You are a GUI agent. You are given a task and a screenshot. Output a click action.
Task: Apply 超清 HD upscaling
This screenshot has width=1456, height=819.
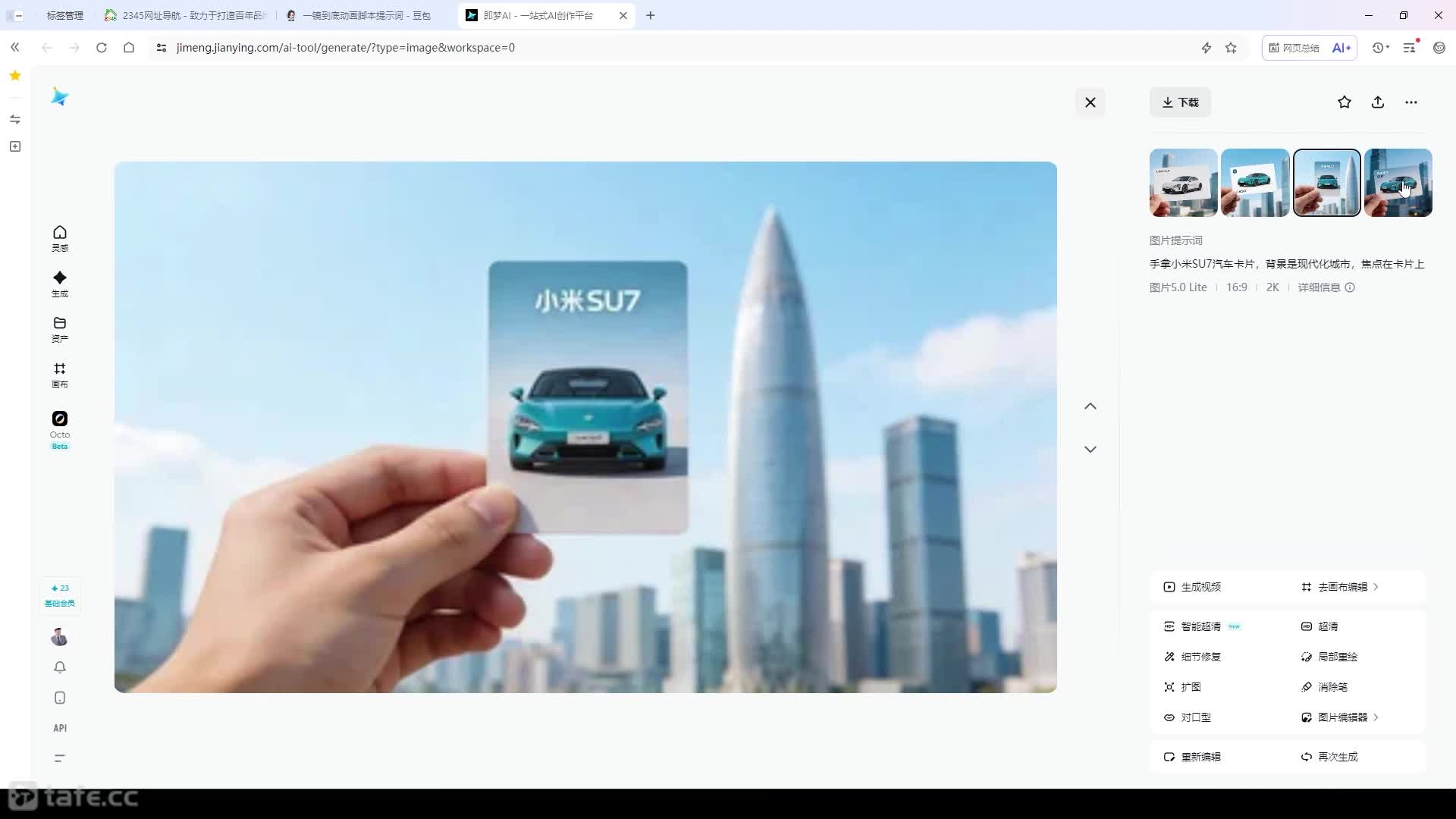pos(1319,626)
